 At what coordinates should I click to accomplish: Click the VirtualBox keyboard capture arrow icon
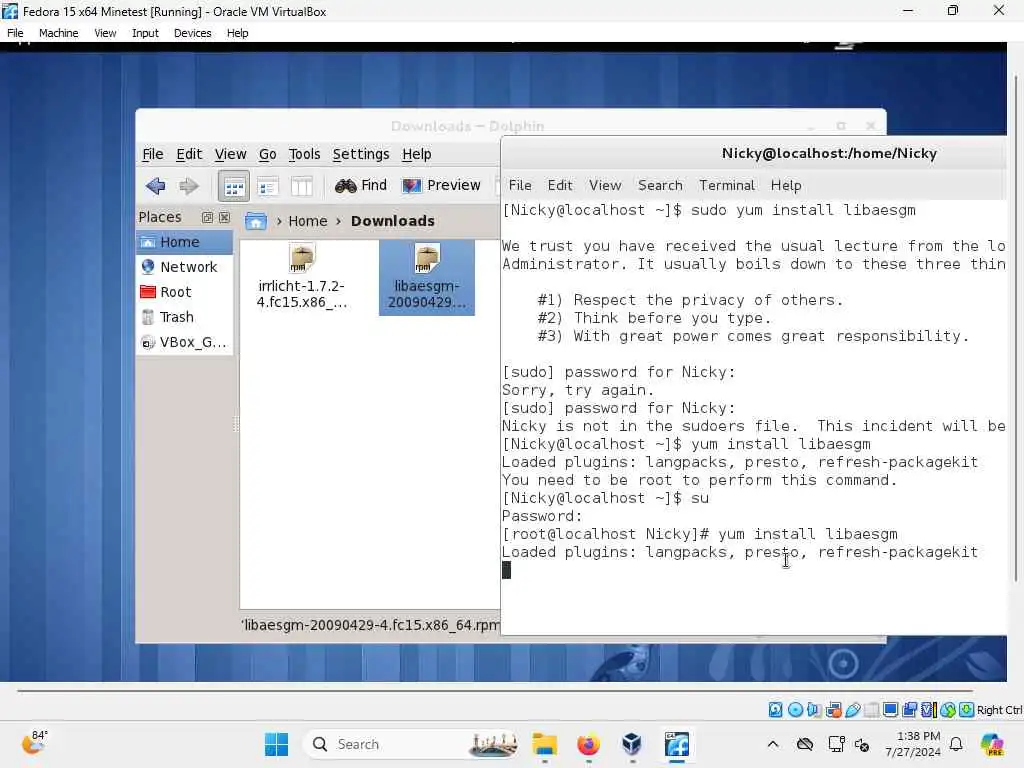967,710
